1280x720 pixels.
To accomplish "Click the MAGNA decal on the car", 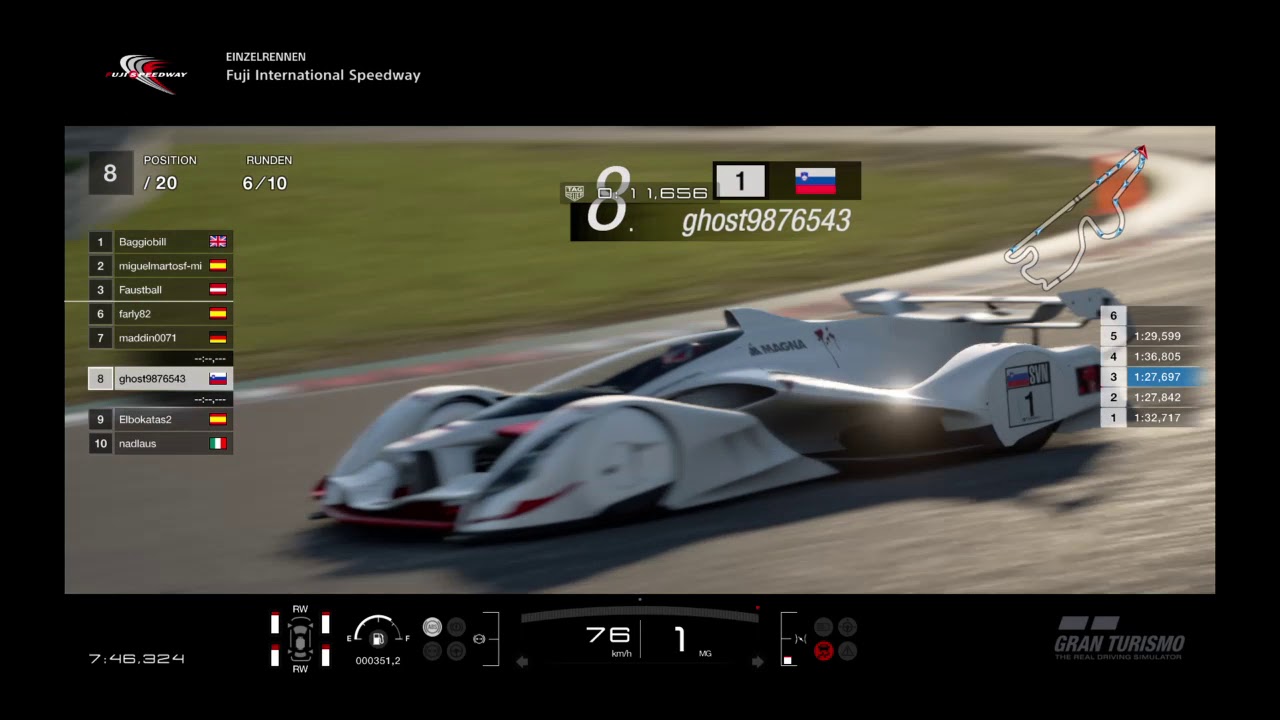I will pos(777,348).
